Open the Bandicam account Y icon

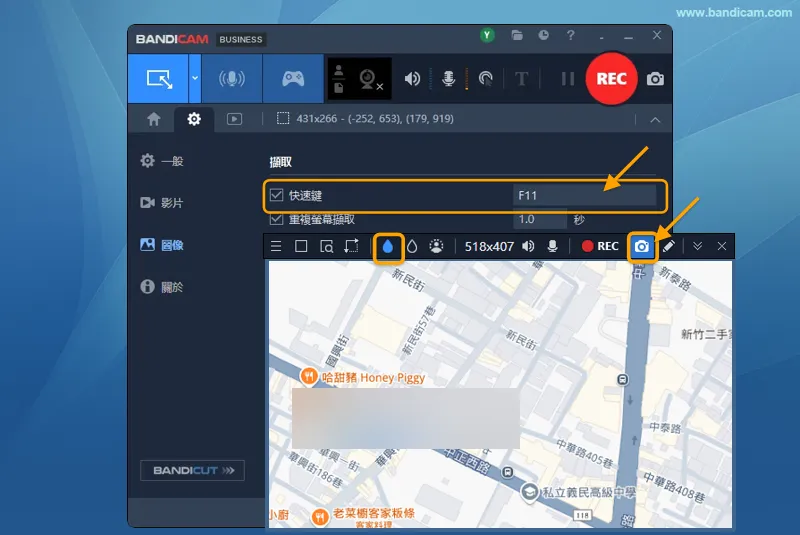(x=487, y=35)
